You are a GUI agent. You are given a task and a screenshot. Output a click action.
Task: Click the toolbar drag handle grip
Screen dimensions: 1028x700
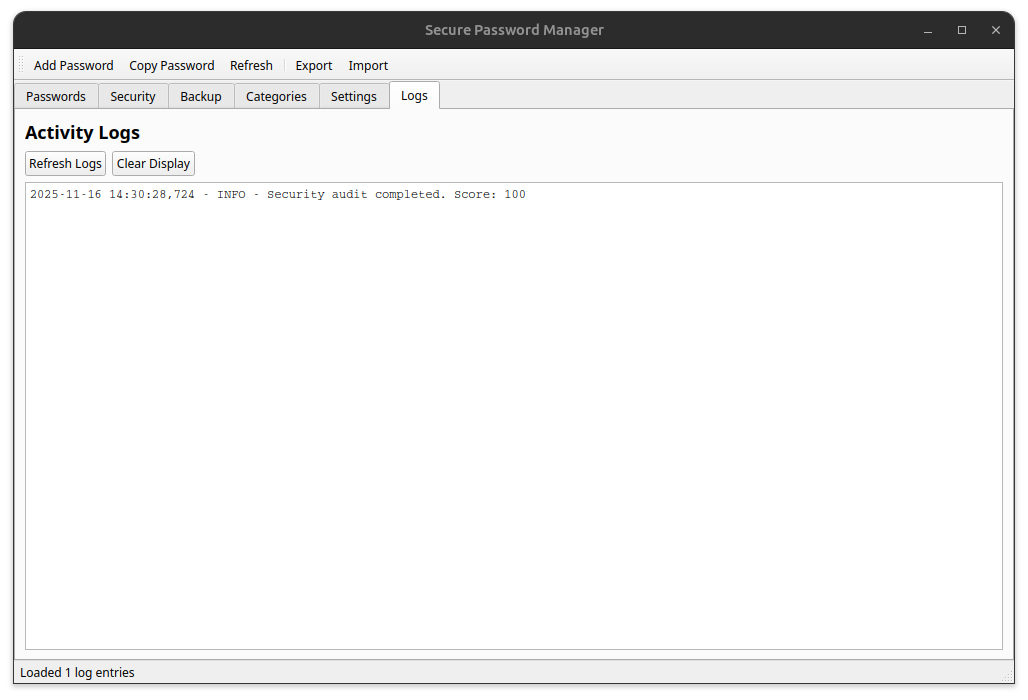point(21,65)
